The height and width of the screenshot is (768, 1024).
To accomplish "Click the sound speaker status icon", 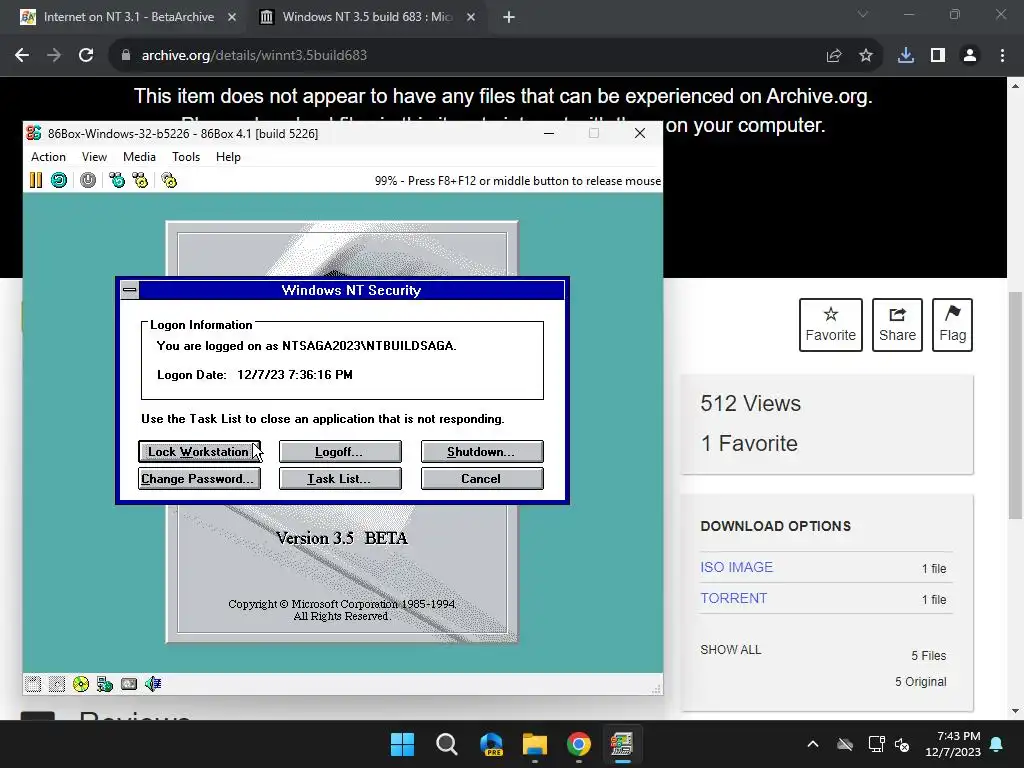I will [153, 684].
